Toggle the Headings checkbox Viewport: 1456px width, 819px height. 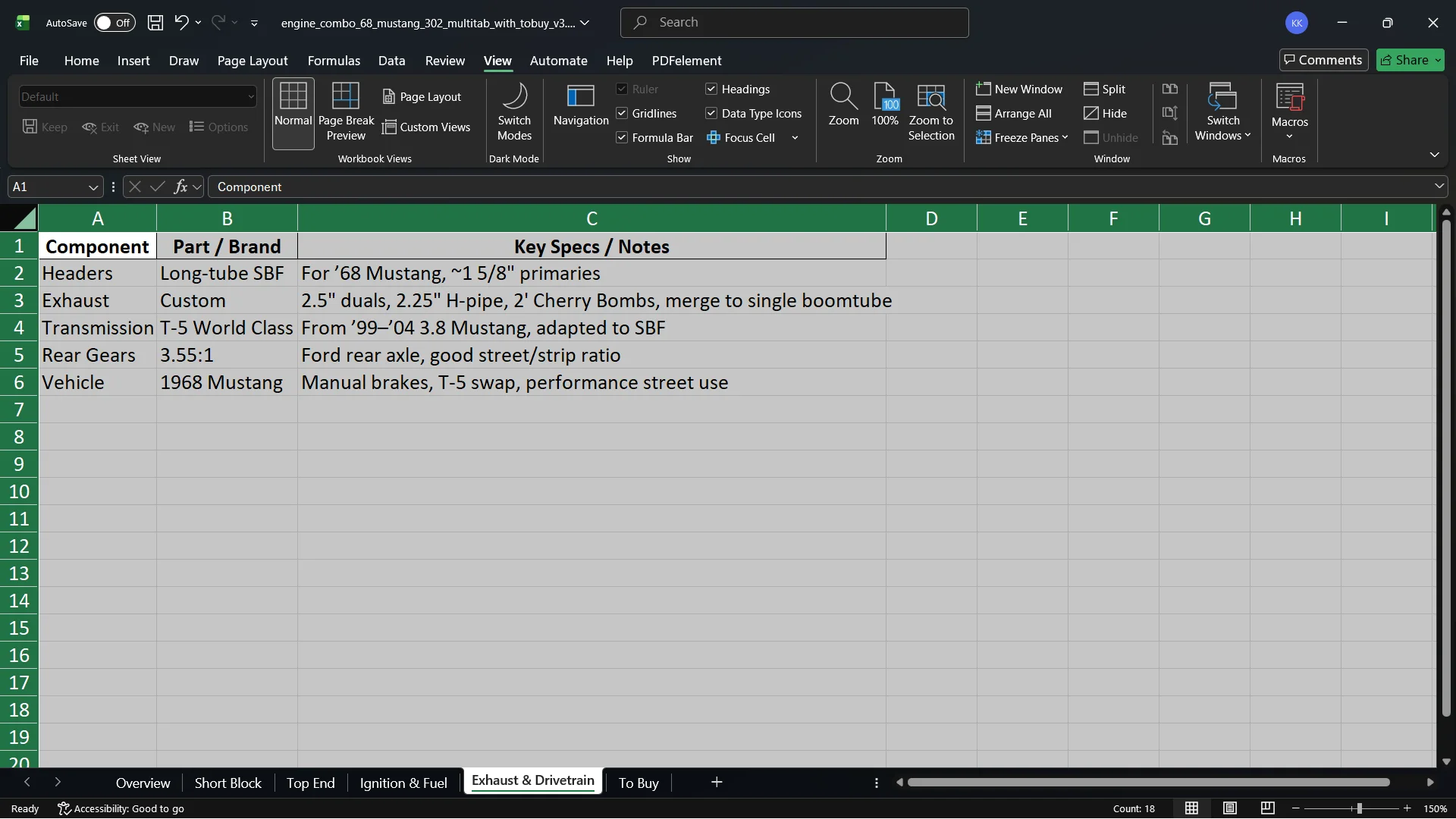coord(711,89)
